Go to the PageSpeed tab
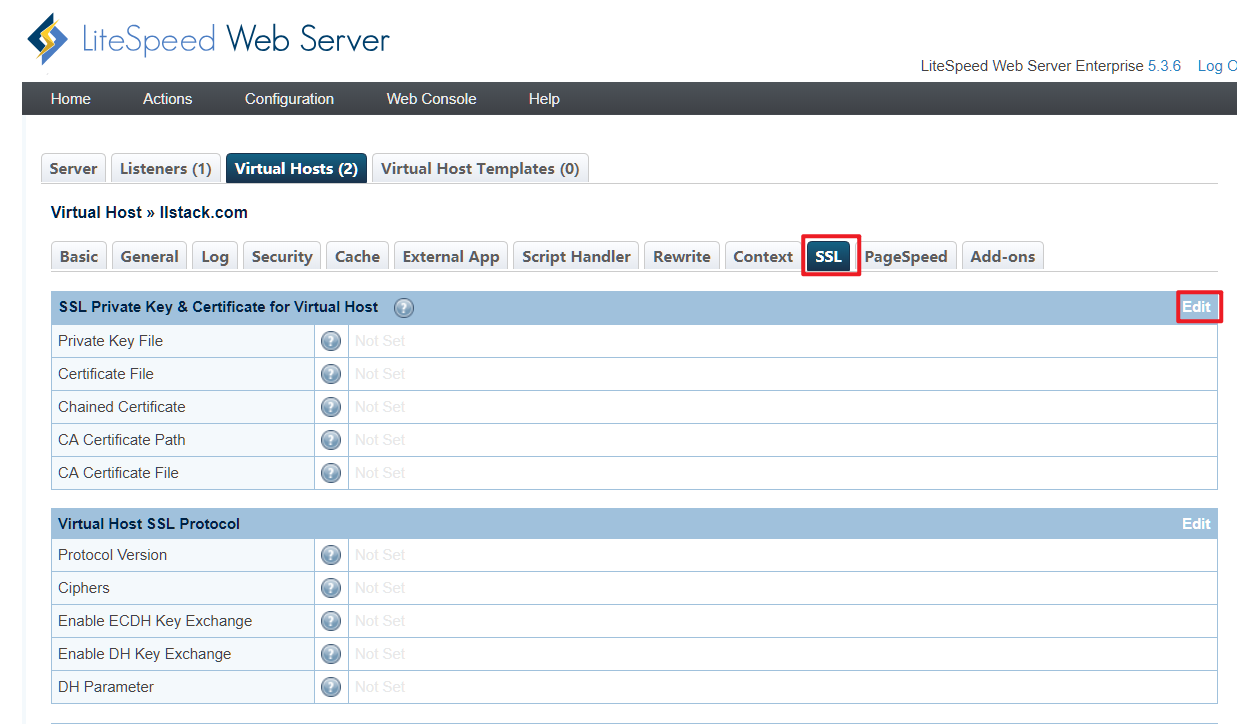Screen dimensions: 1237x724 (x=905, y=257)
